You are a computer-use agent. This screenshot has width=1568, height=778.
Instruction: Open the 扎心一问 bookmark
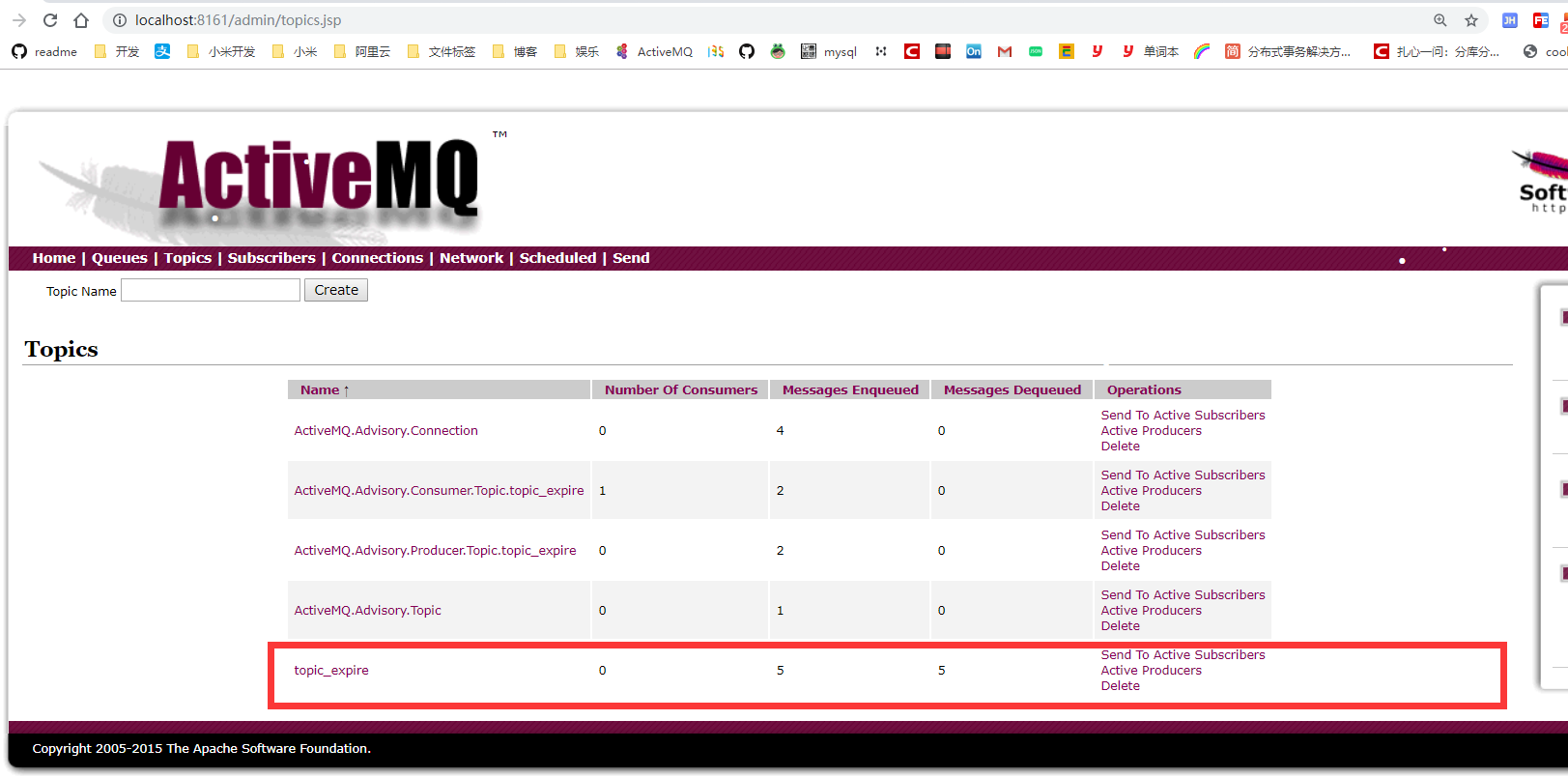[1438, 51]
